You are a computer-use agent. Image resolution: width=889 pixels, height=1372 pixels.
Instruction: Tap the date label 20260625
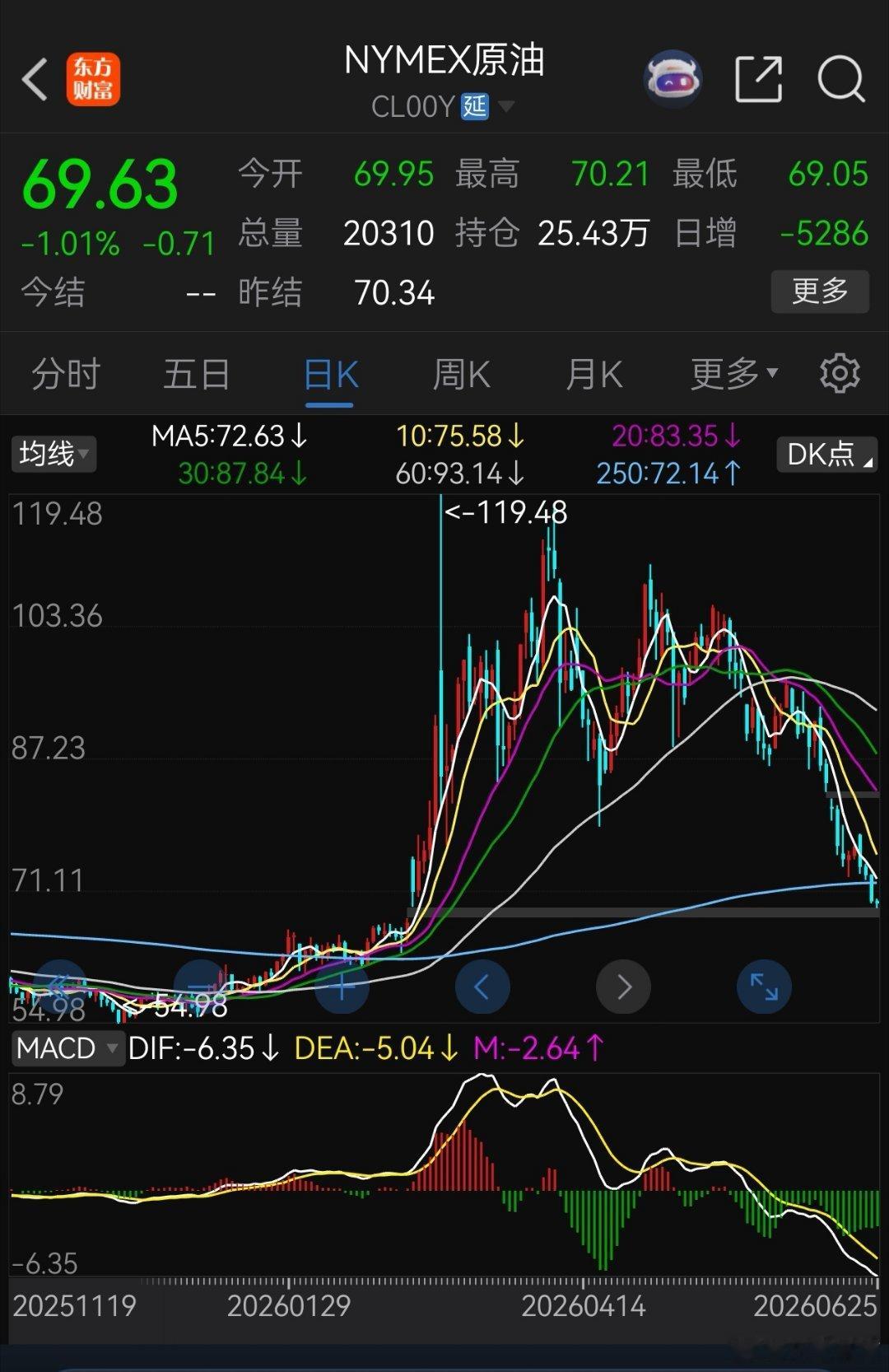coord(816,1307)
